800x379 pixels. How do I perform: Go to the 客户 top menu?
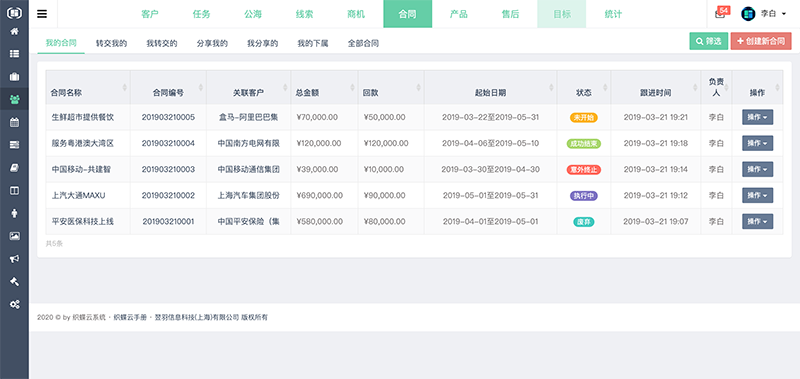click(150, 14)
